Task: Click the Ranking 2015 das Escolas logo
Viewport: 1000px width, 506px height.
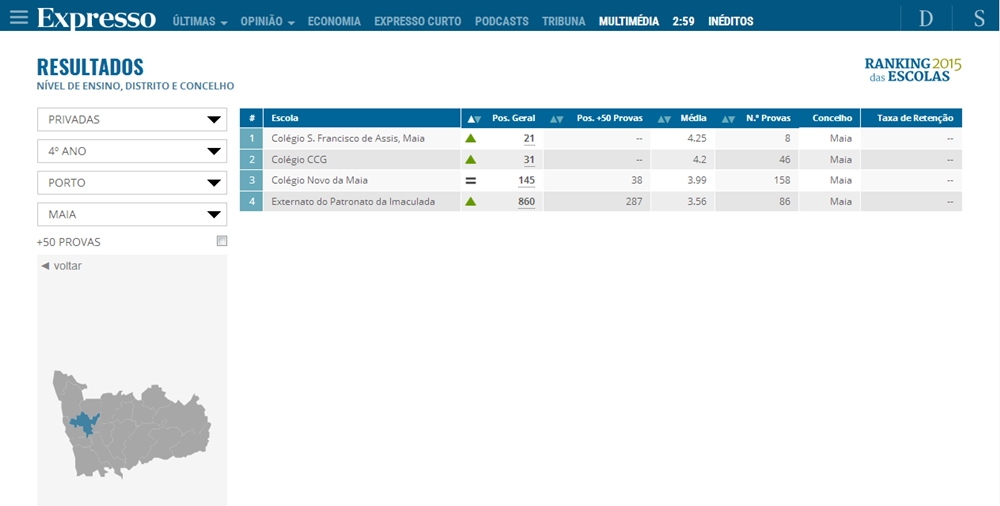Action: [x=913, y=70]
